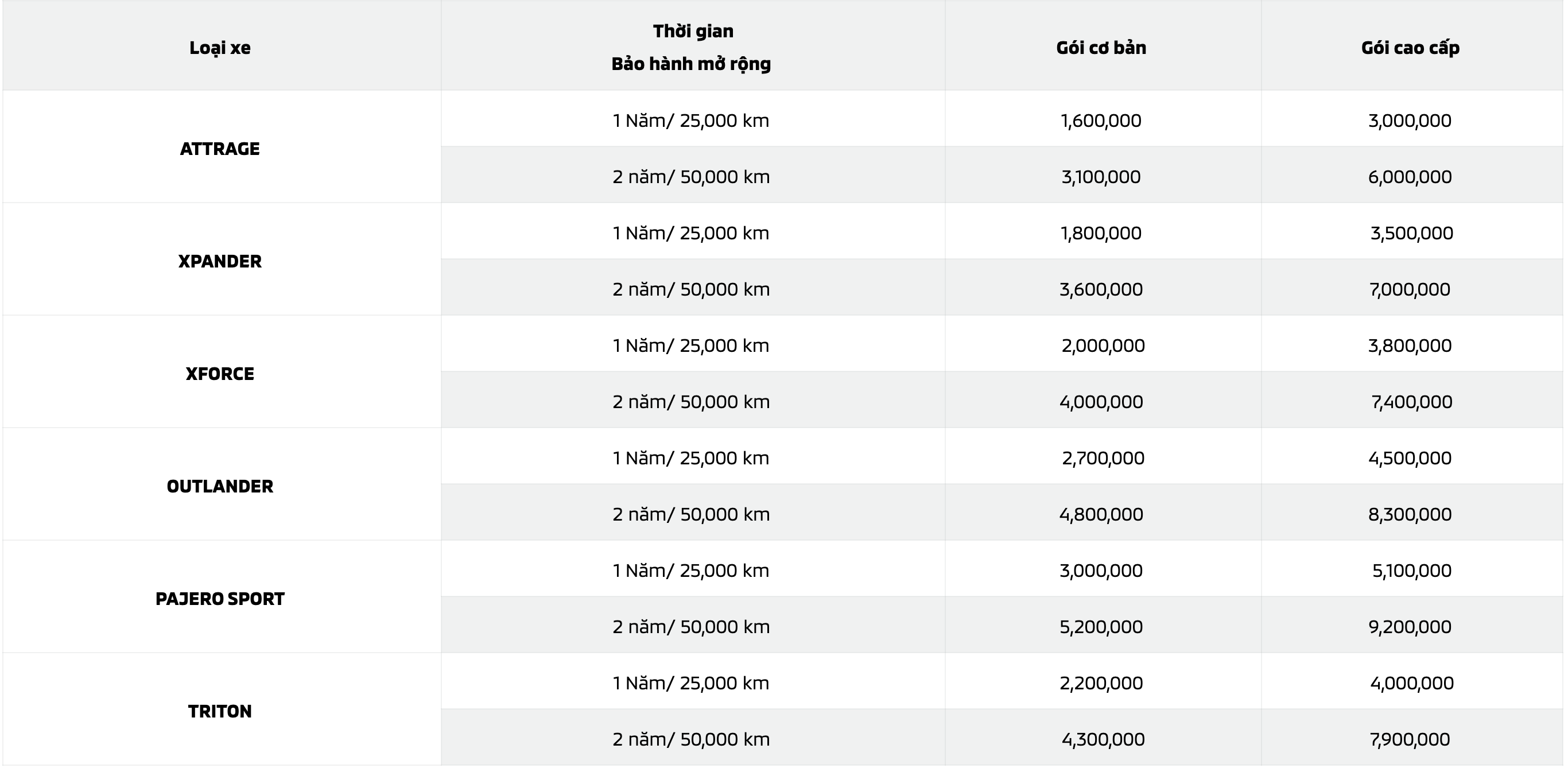
Task: Select the XPANDER vehicle cell
Action: (220, 261)
